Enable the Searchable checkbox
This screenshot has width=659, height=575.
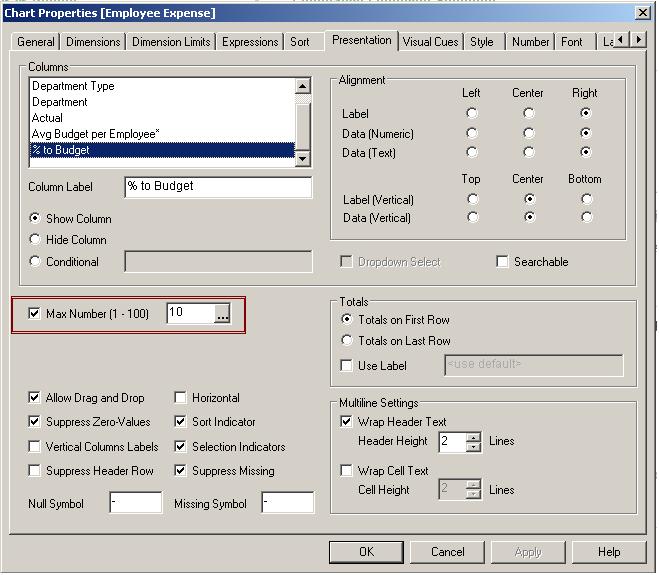pos(502,261)
